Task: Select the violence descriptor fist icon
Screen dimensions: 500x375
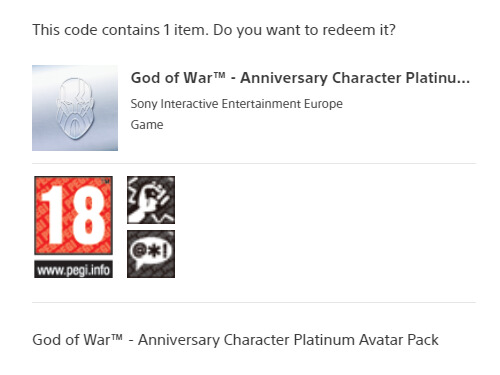Action: [151, 200]
